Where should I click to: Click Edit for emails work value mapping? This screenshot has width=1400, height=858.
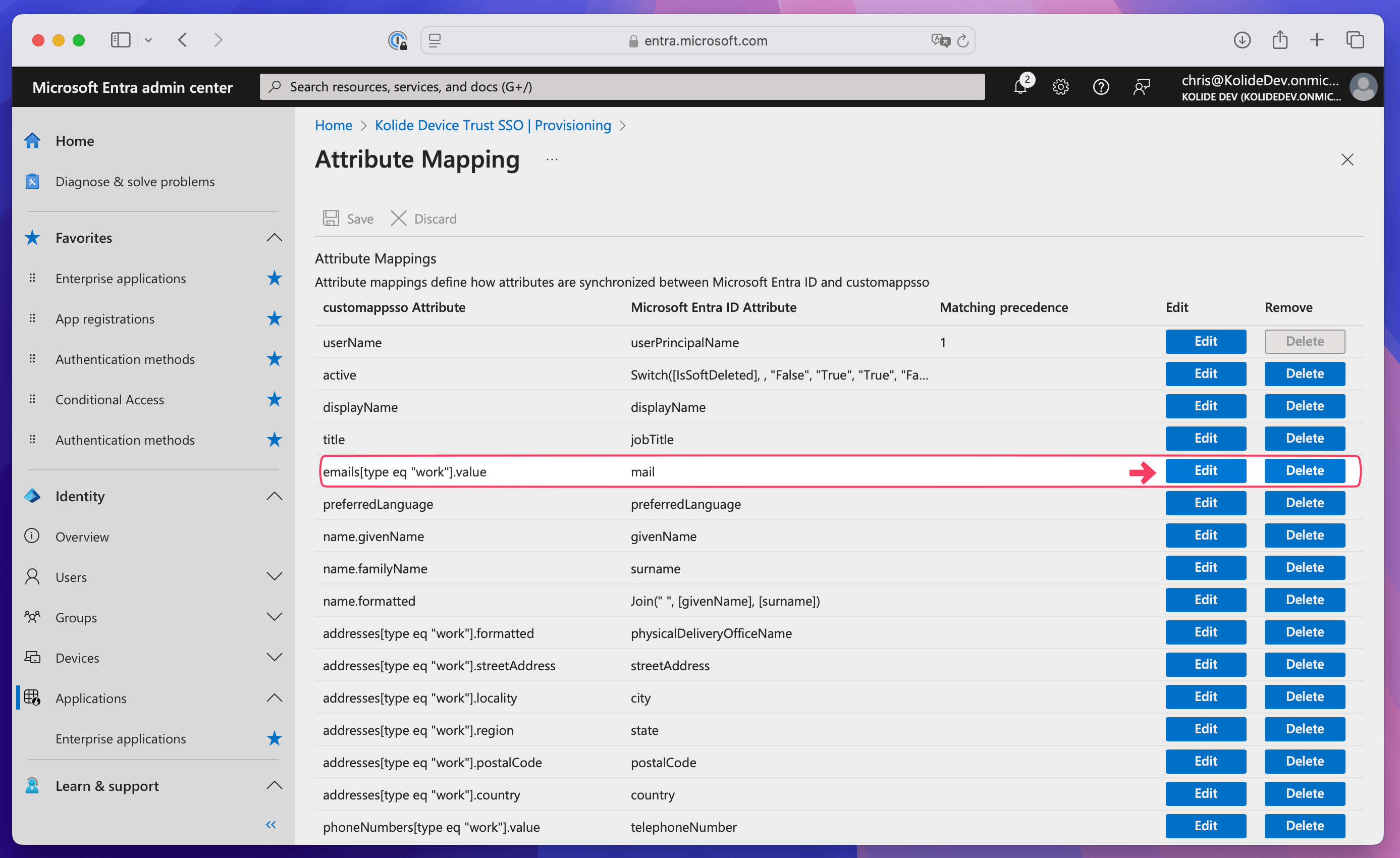click(x=1205, y=470)
